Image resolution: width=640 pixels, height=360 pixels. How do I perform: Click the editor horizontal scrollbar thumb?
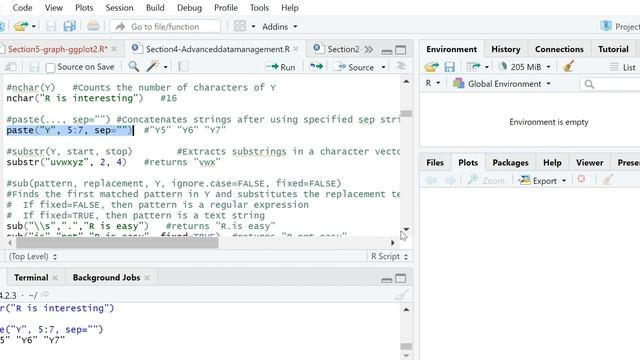pyautogui.click(x=117, y=243)
